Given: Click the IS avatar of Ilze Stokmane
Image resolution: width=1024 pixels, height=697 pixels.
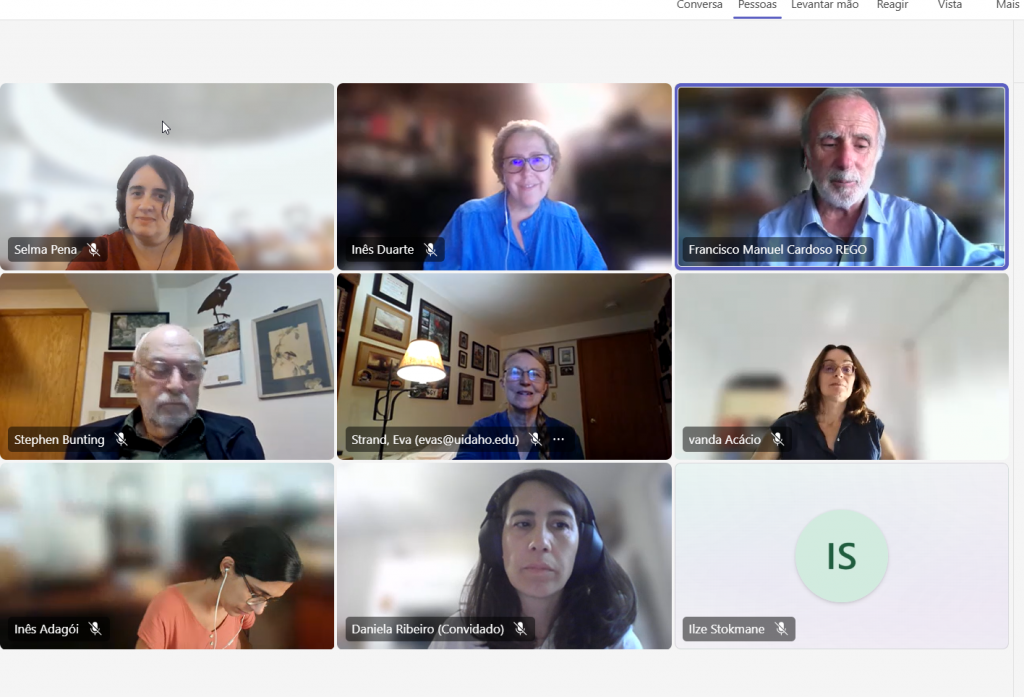Looking at the screenshot, I should [841, 556].
